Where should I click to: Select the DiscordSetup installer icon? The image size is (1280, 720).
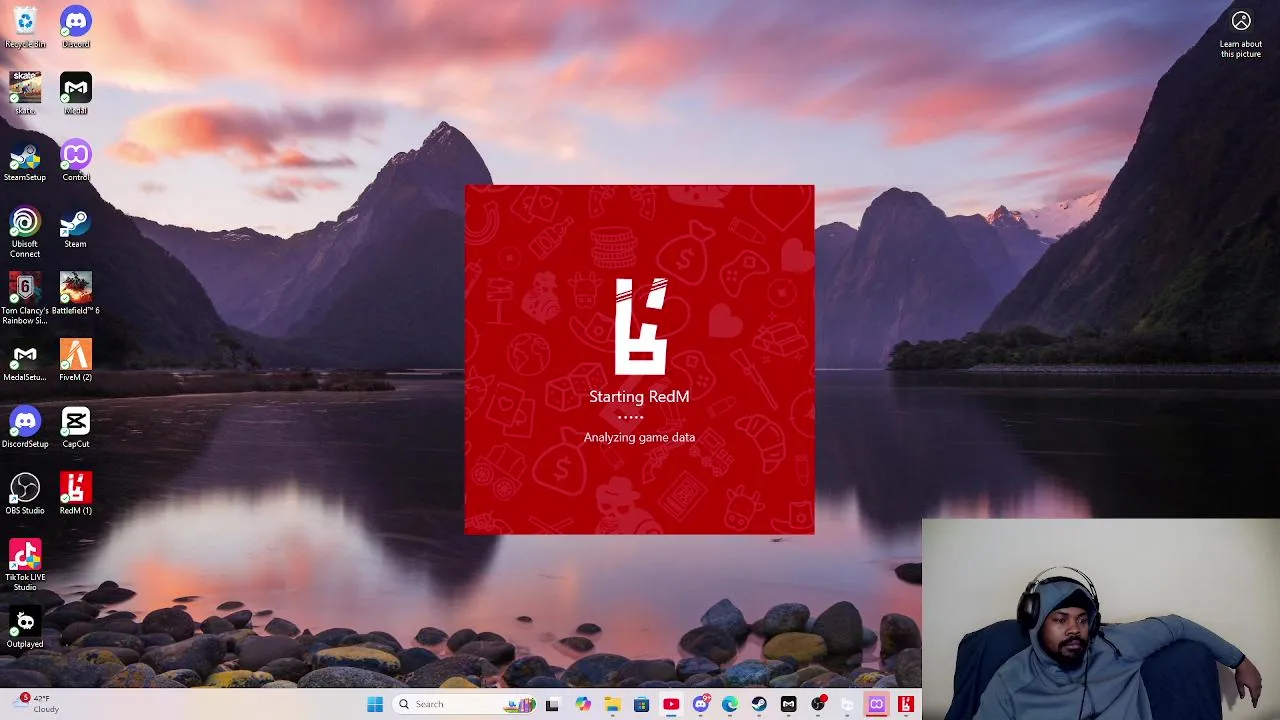pyautogui.click(x=25, y=427)
